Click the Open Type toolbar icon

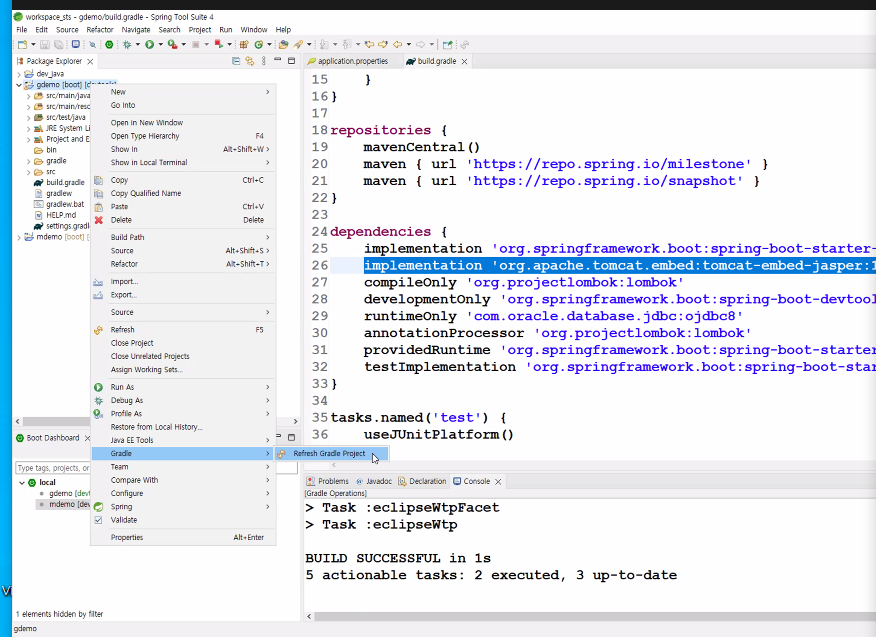283,45
